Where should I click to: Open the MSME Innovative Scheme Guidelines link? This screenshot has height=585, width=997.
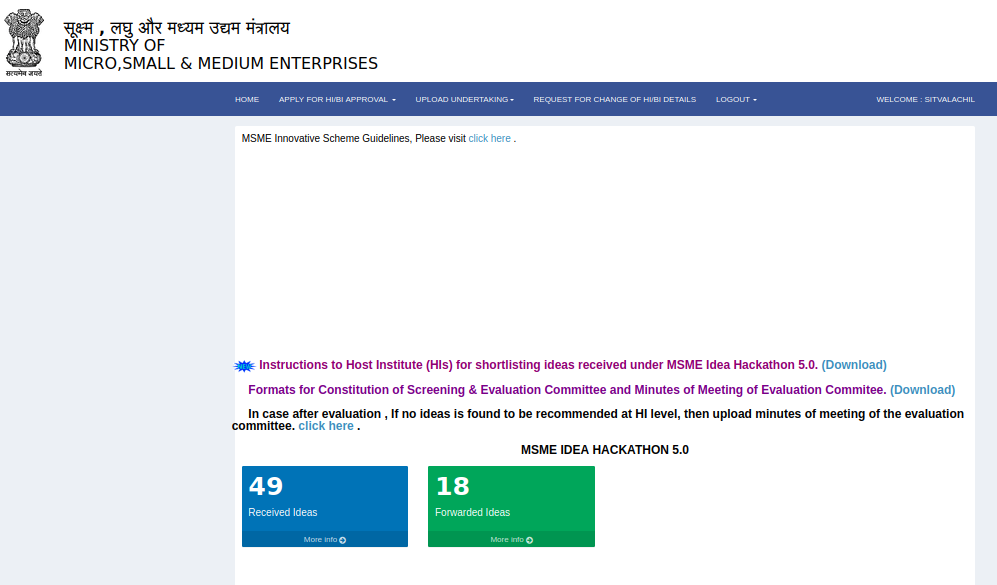[x=488, y=138]
